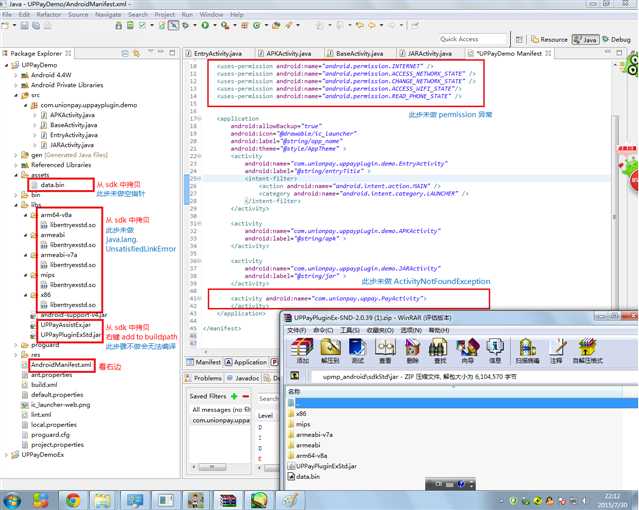
Task: Collapse arm64-v8a folder in libs
Action: point(25,215)
